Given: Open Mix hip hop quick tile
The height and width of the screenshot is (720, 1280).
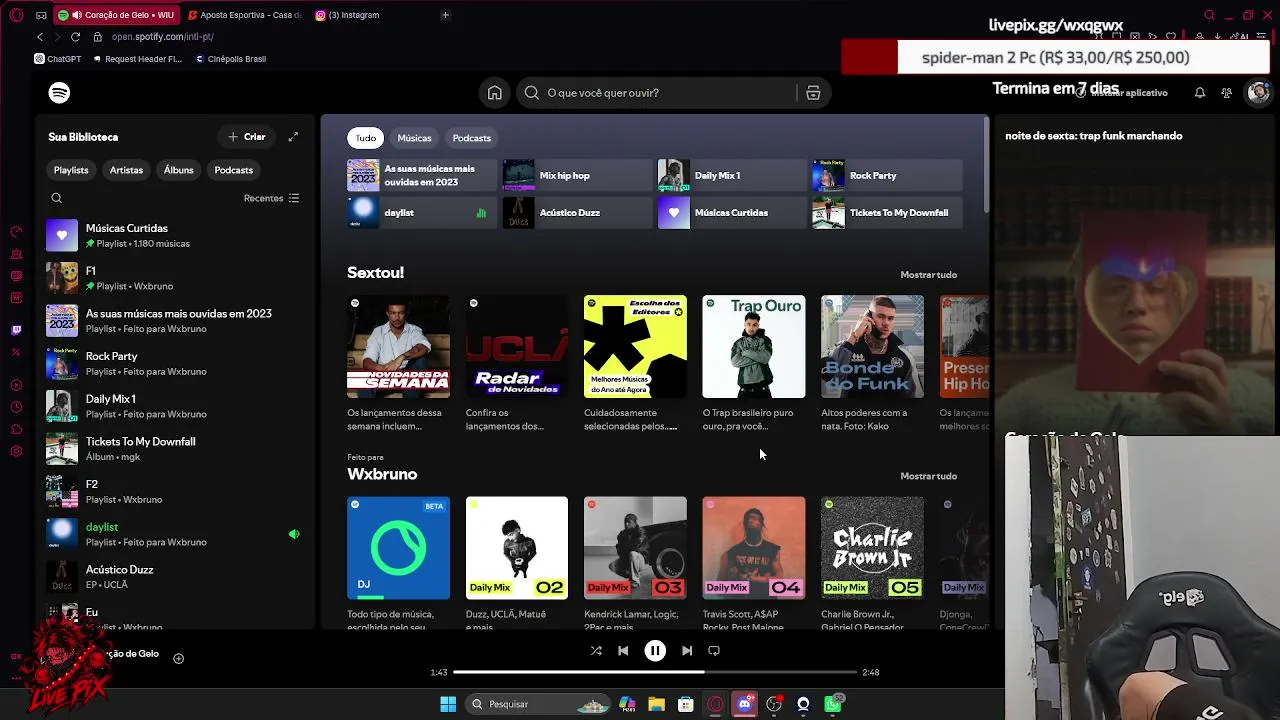Looking at the screenshot, I should (577, 176).
